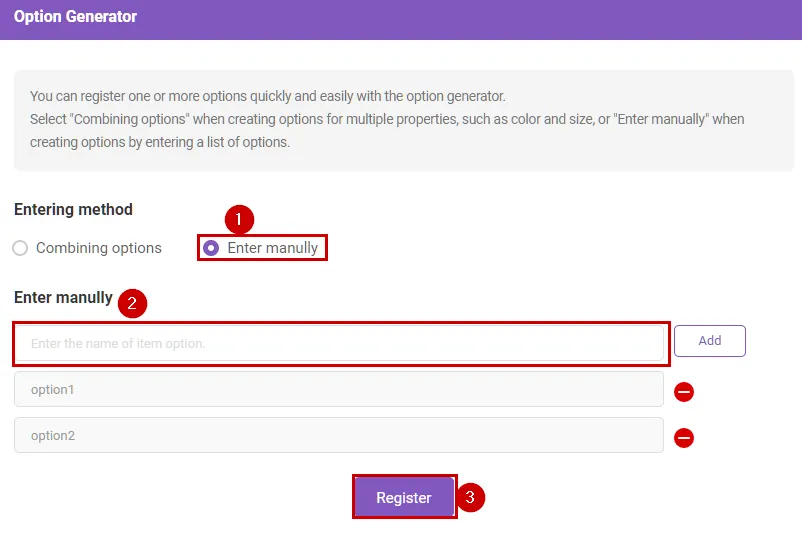
Task: Click the bold "Enter manully" section heading
Action: tap(63, 297)
